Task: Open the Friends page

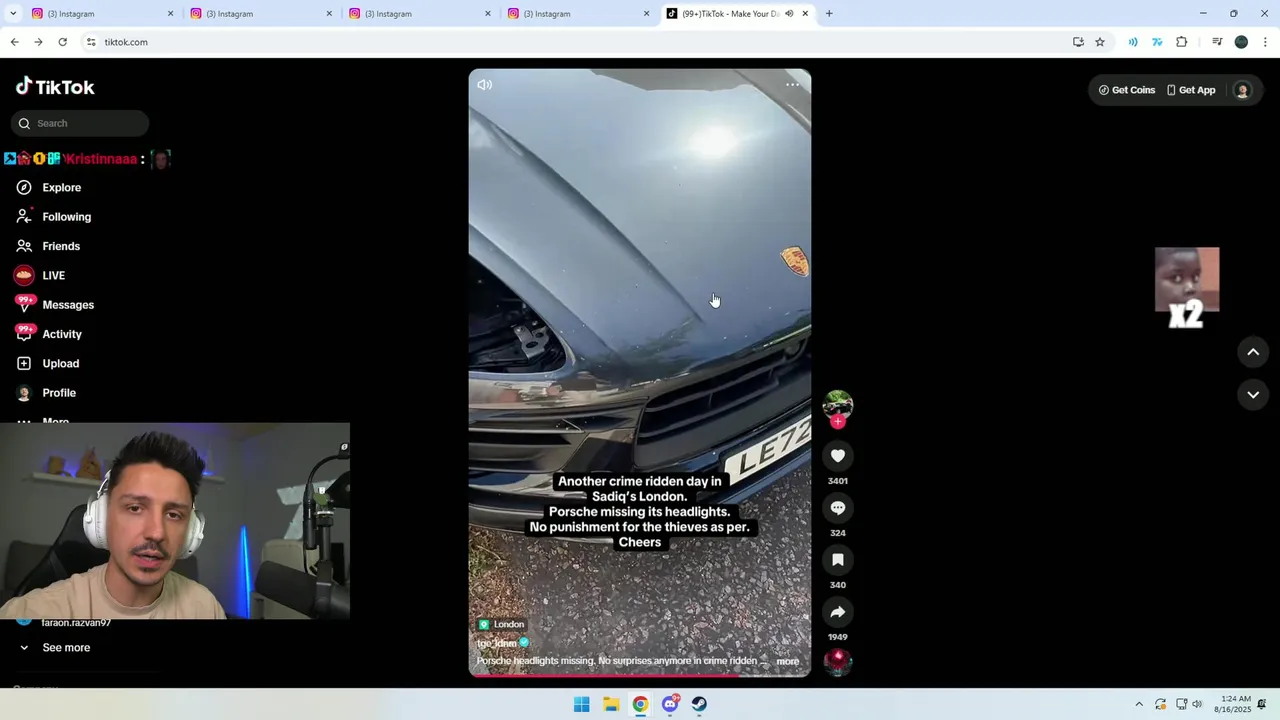Action: [60, 246]
